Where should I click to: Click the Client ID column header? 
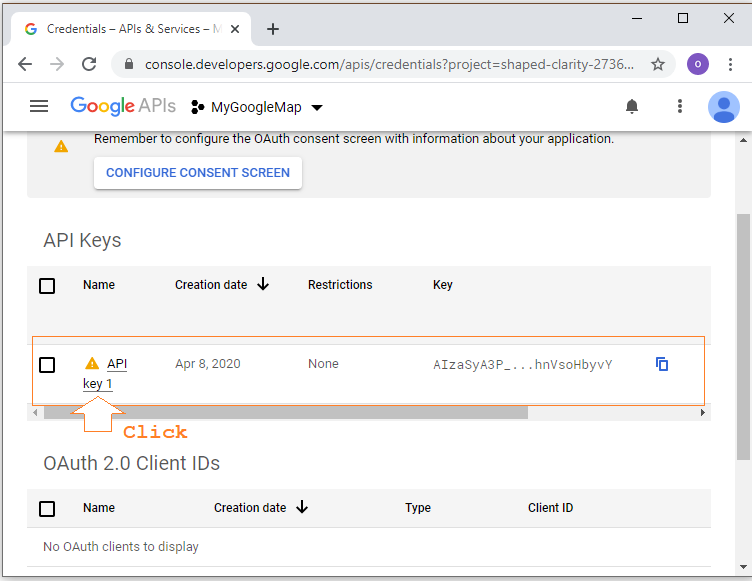click(x=551, y=508)
